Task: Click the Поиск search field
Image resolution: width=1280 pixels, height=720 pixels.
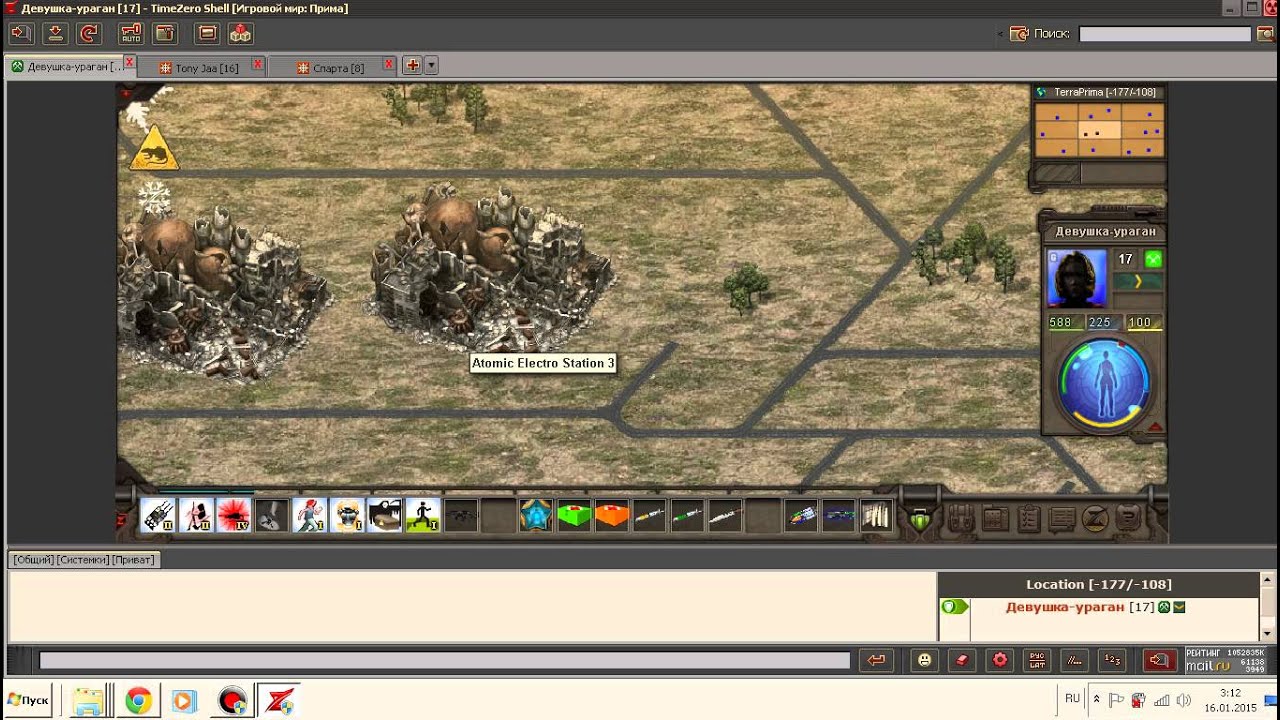Action: pyautogui.click(x=1165, y=34)
